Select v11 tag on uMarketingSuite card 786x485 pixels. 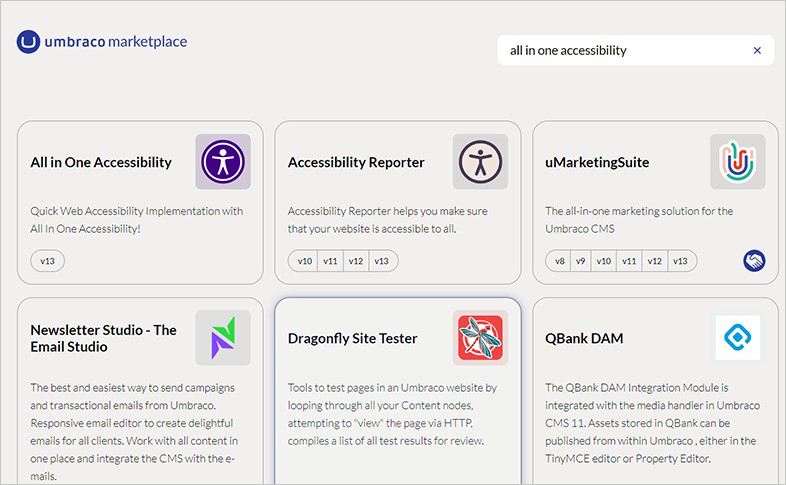point(629,261)
